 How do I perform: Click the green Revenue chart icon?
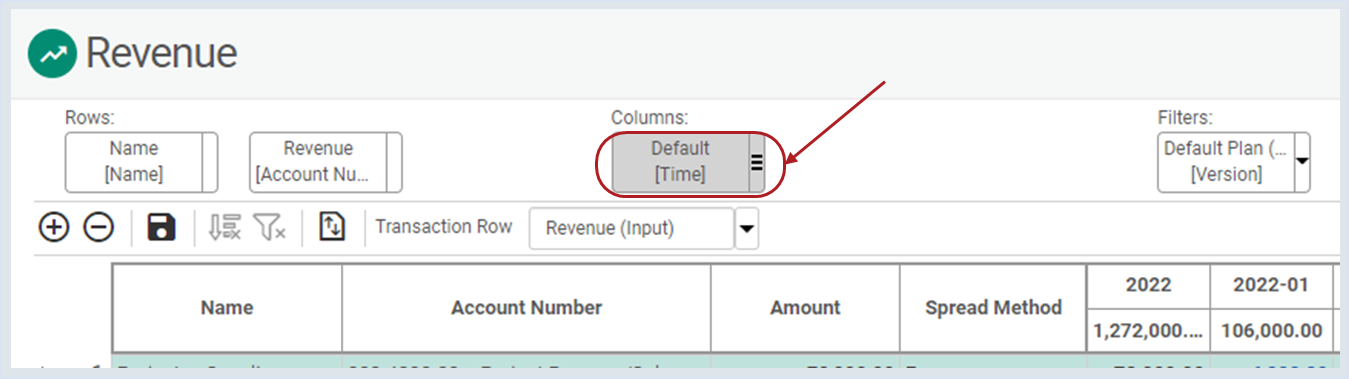[53, 54]
